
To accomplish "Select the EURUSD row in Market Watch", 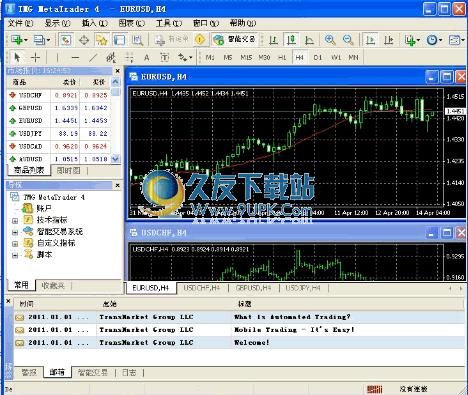I will coord(59,121).
